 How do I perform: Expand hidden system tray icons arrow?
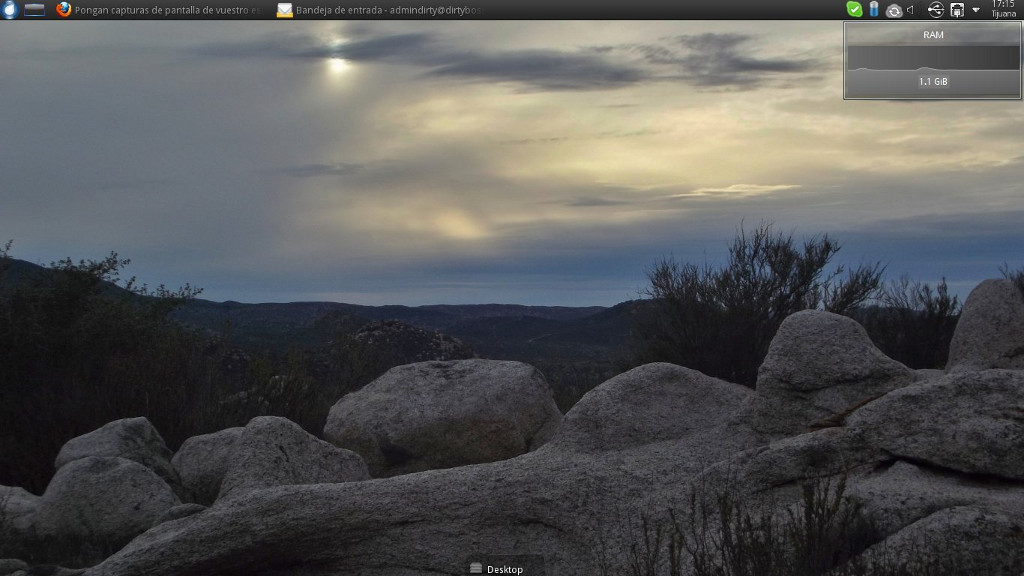pyautogui.click(x=976, y=10)
